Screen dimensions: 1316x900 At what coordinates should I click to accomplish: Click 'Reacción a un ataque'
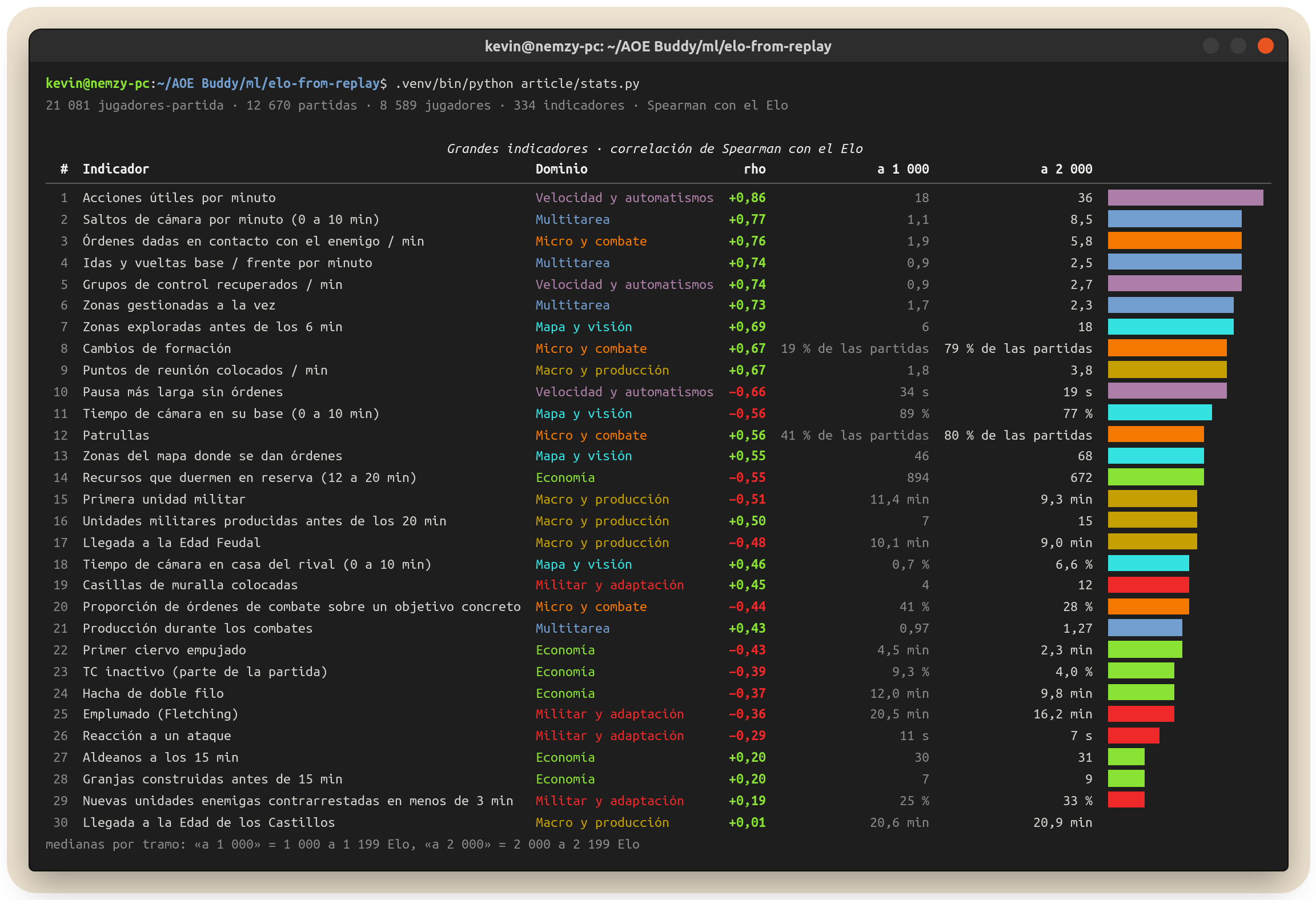(x=157, y=736)
